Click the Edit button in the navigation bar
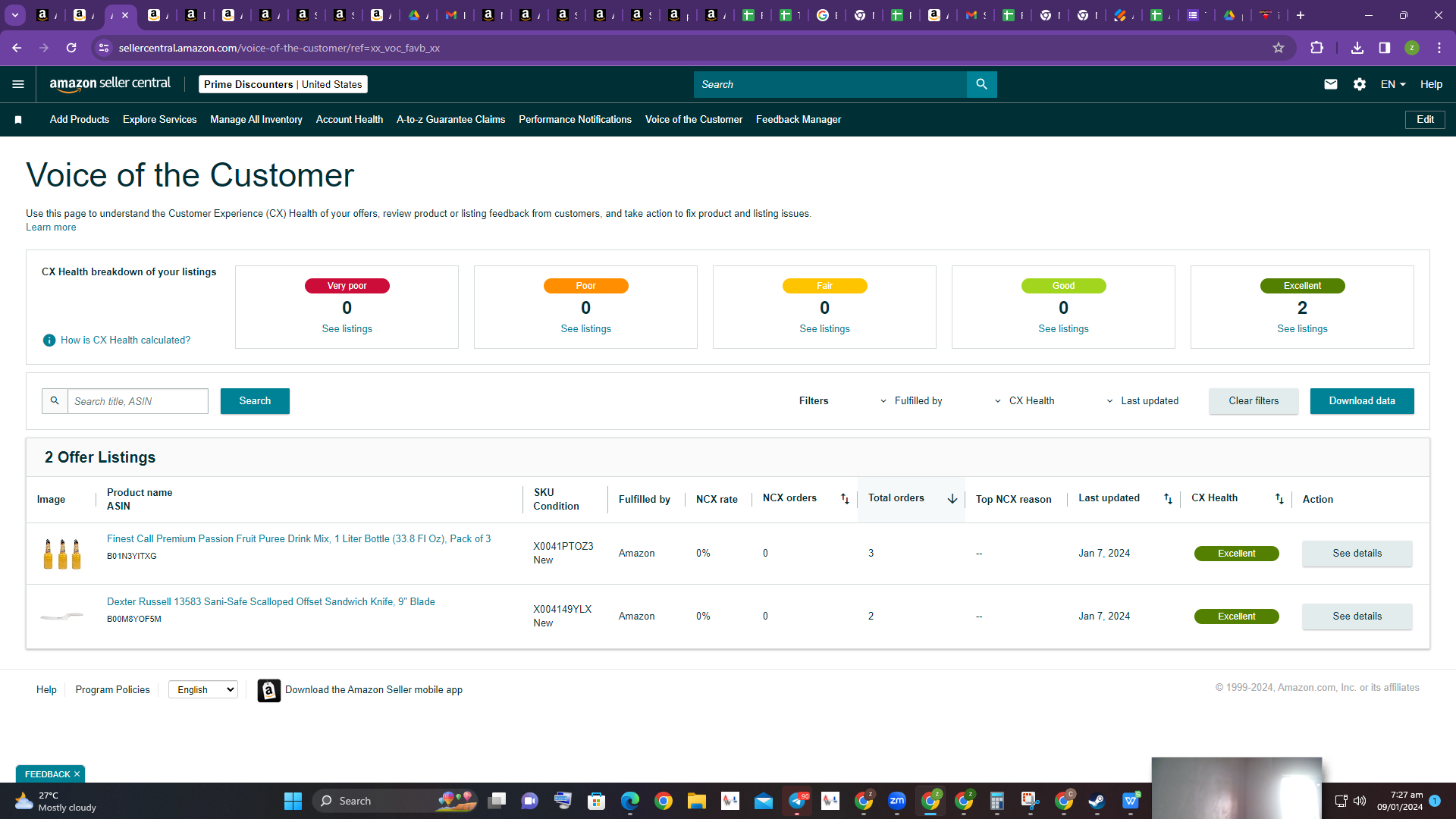This screenshot has height=819, width=1456. tap(1426, 120)
